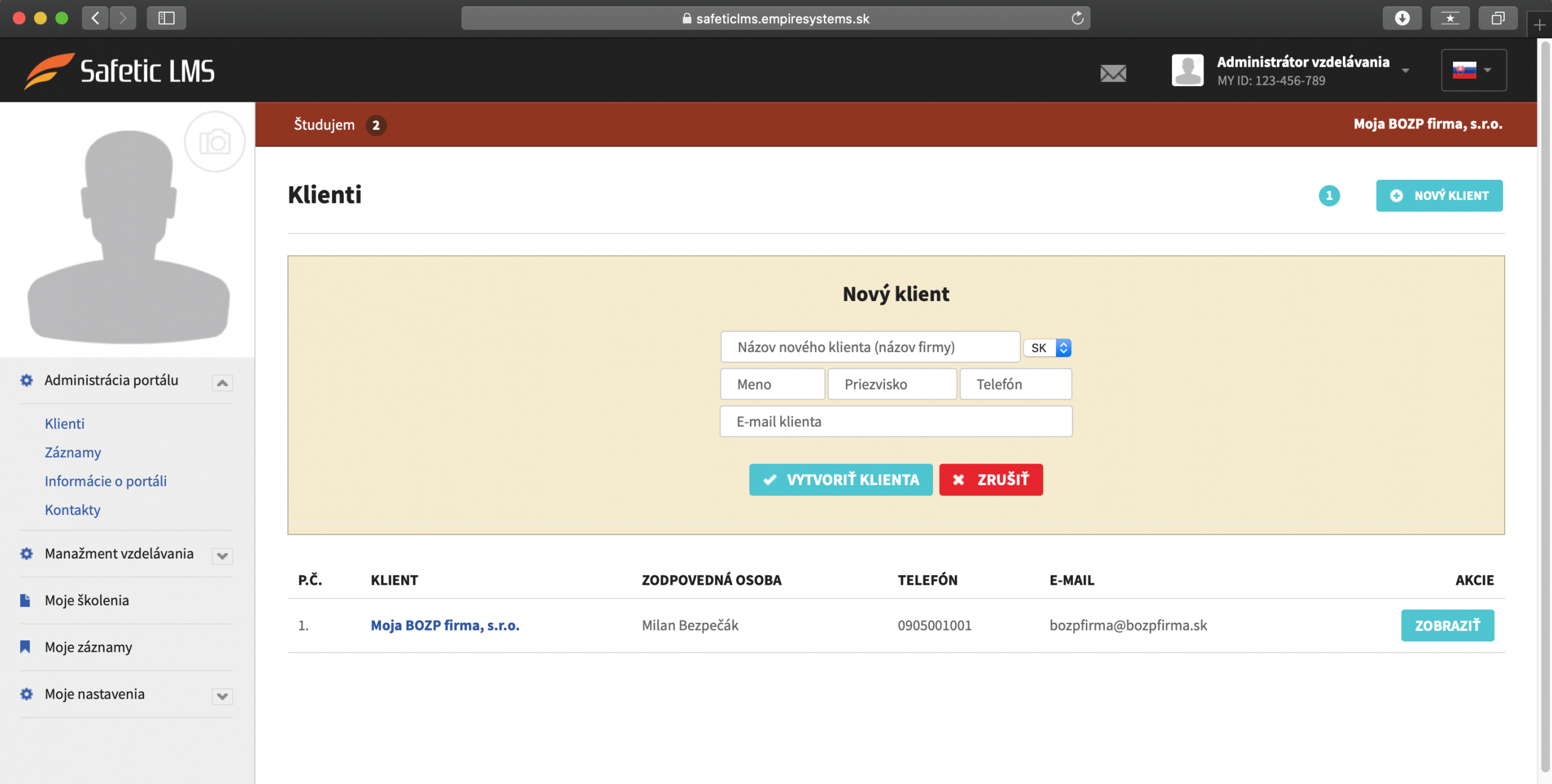Focus the Telefón input field
The image size is (1552, 784).
tap(1016, 384)
